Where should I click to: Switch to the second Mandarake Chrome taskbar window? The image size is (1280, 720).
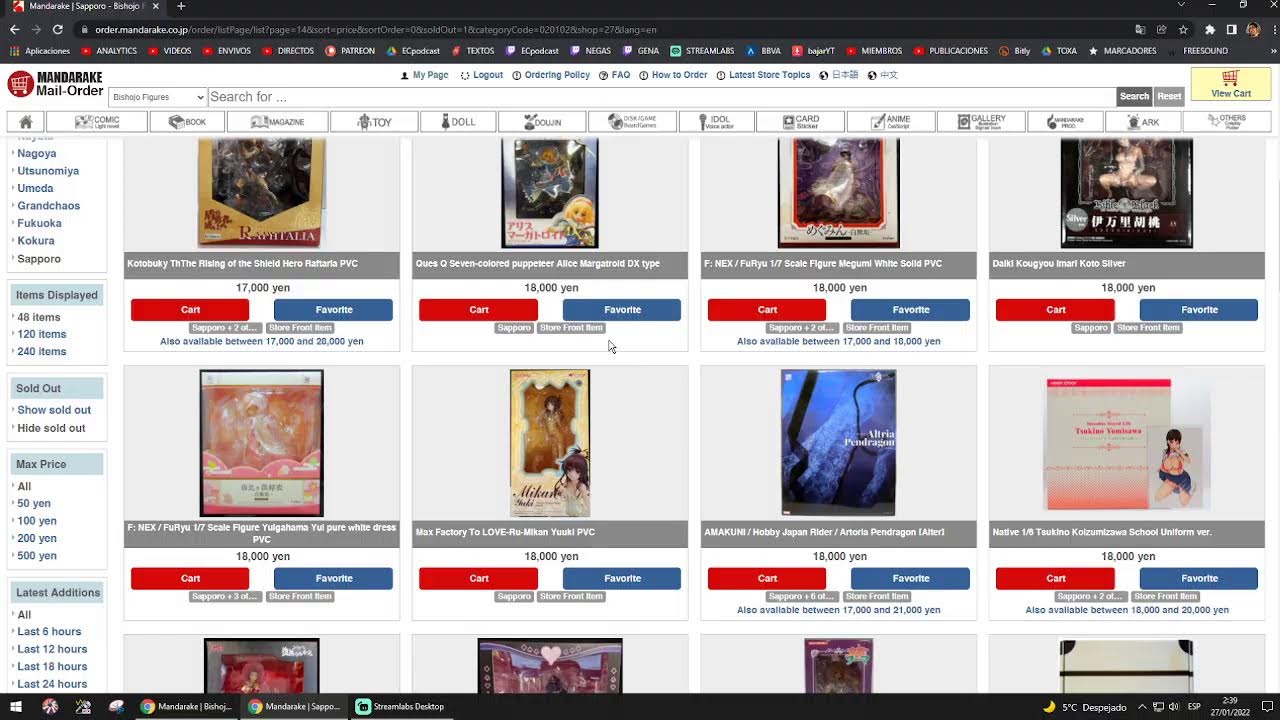294,707
